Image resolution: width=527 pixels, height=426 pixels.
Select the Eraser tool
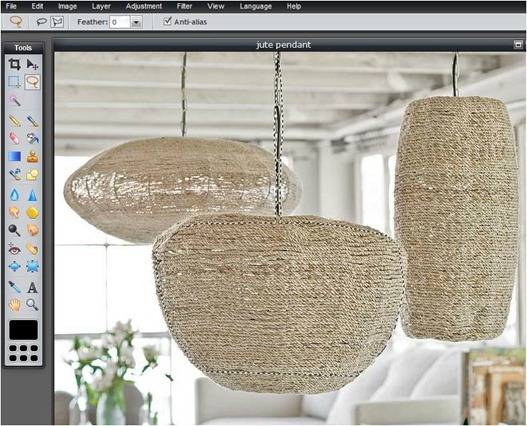click(14, 138)
